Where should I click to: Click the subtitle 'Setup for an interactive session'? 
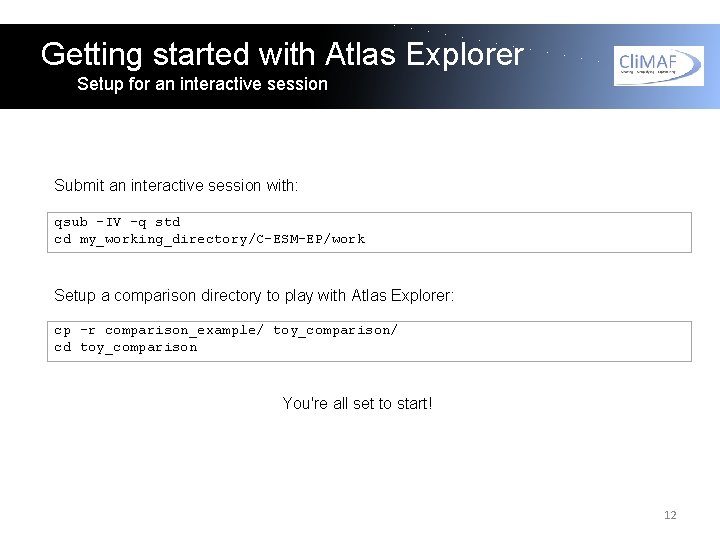click(x=202, y=84)
